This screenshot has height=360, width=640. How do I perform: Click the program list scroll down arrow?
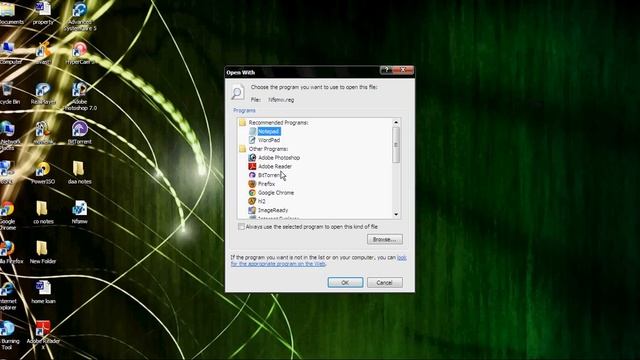pyautogui.click(x=396, y=214)
